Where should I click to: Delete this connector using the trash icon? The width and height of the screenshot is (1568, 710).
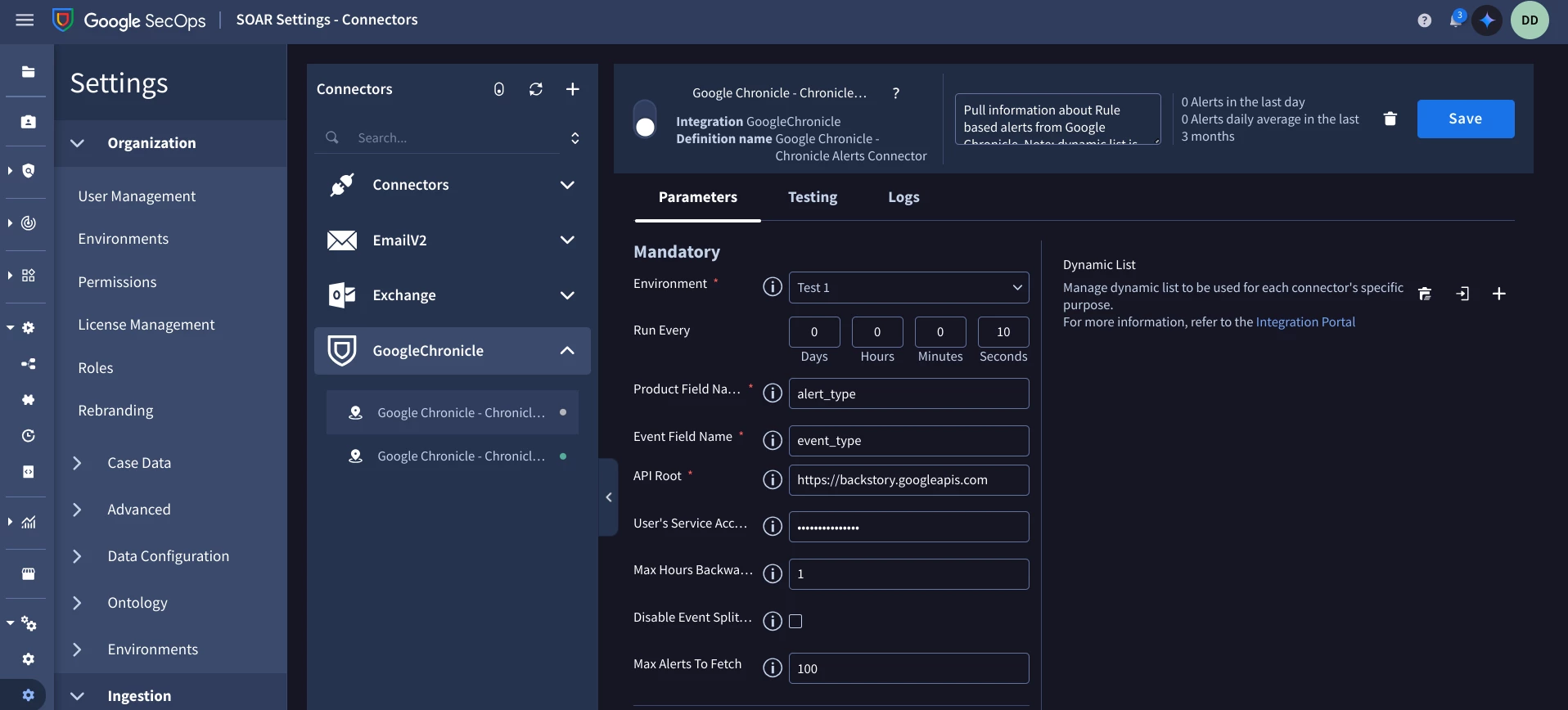(1390, 119)
